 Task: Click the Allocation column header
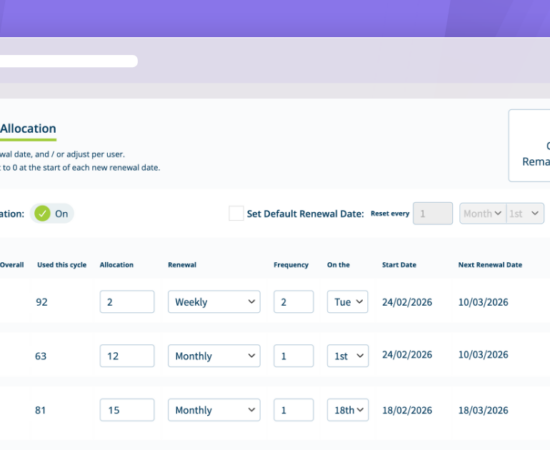pos(116,265)
